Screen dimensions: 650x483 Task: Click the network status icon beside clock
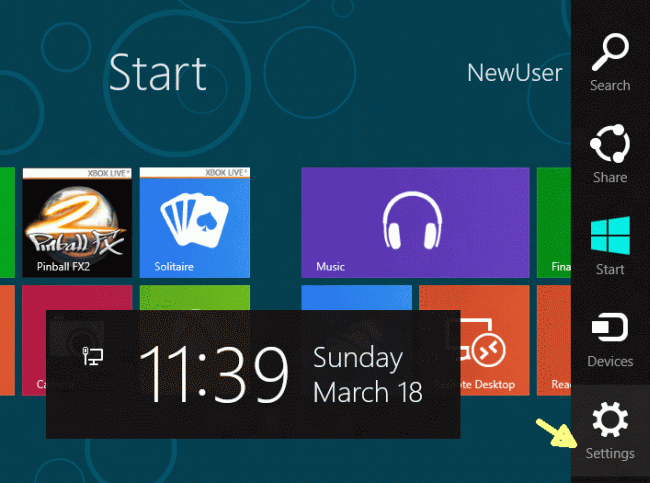click(93, 356)
